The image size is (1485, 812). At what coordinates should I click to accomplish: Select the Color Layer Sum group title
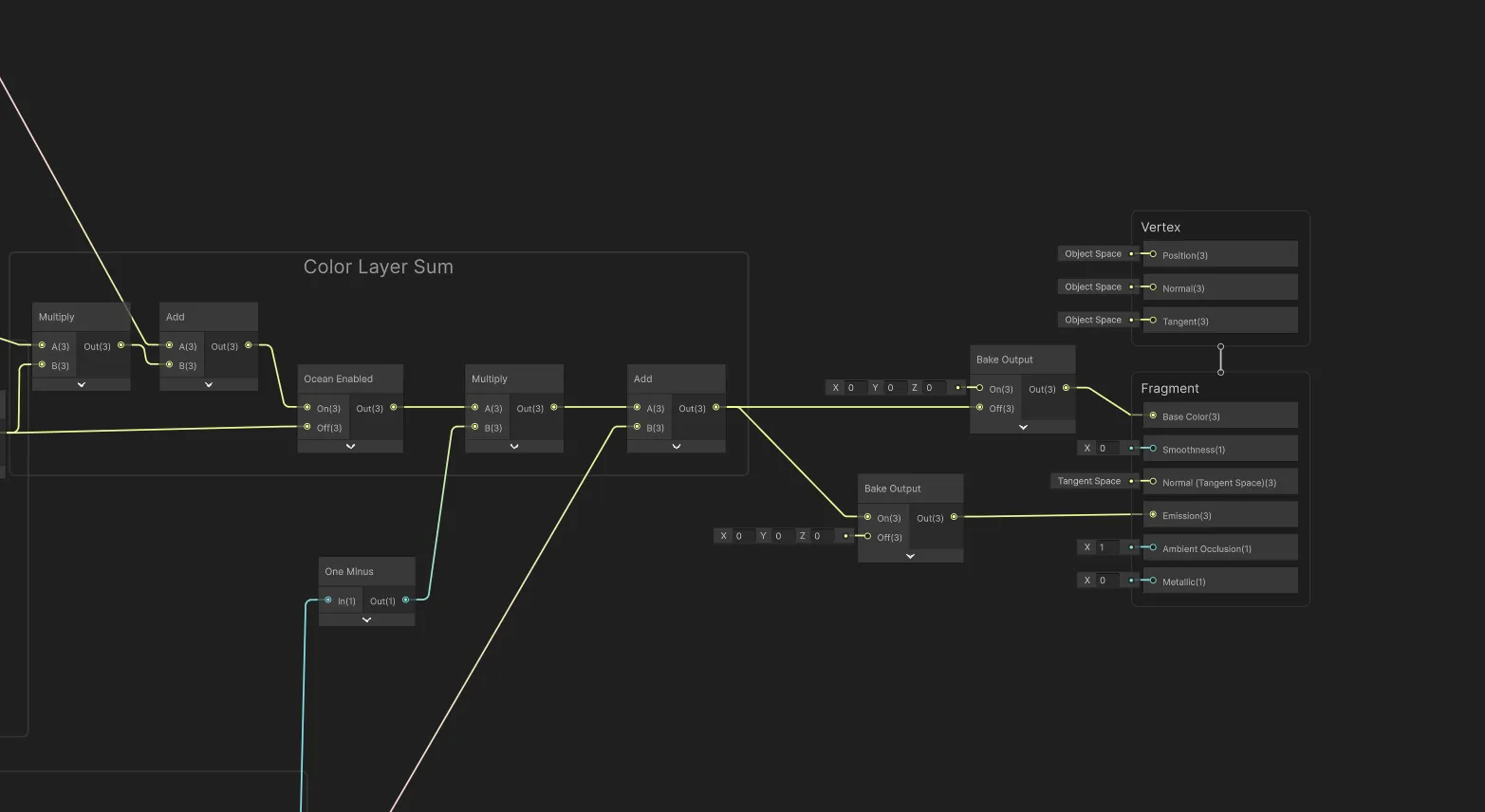click(x=378, y=268)
